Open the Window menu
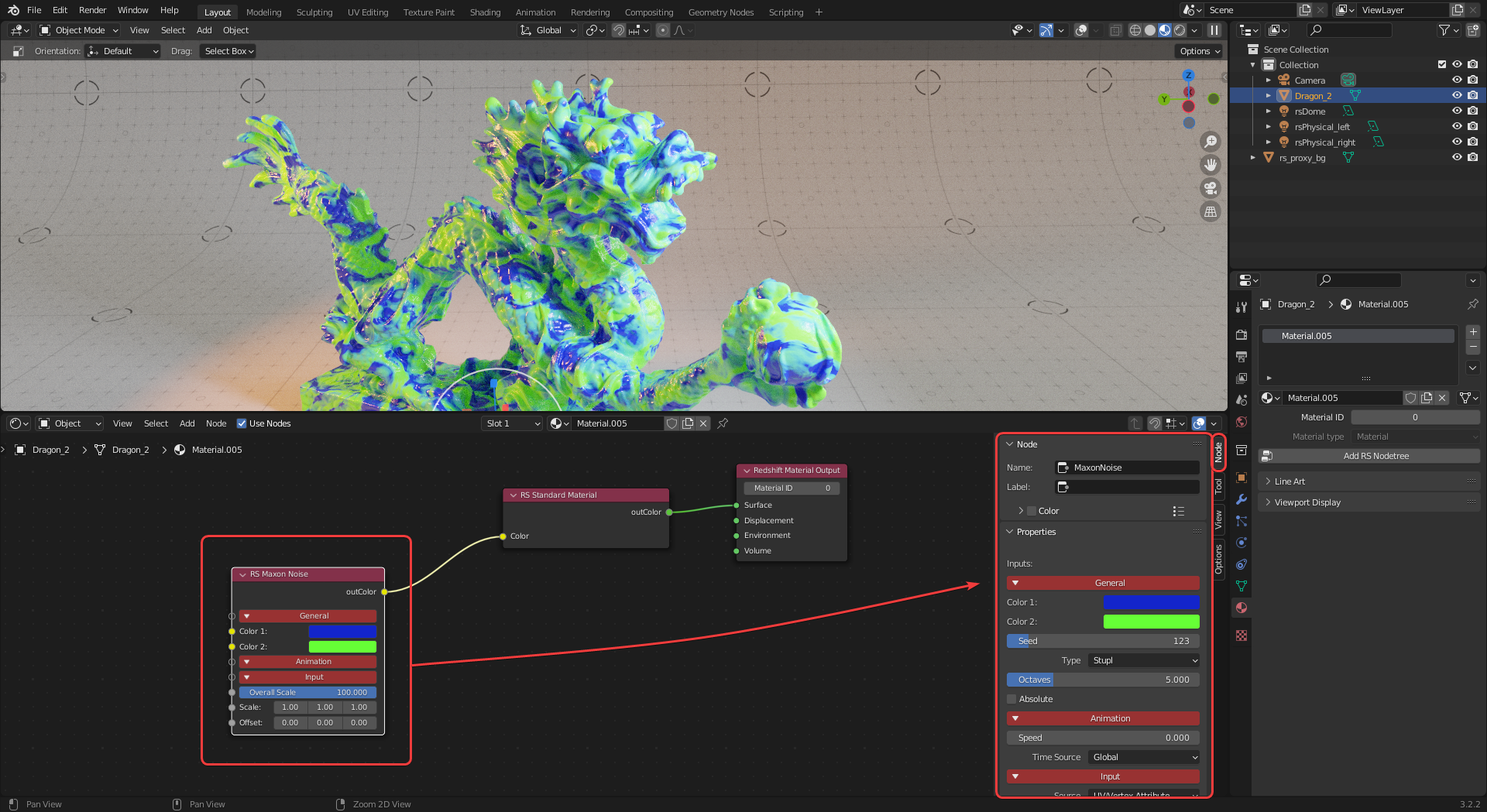Screen dimensions: 1487x812 (x=132, y=10)
